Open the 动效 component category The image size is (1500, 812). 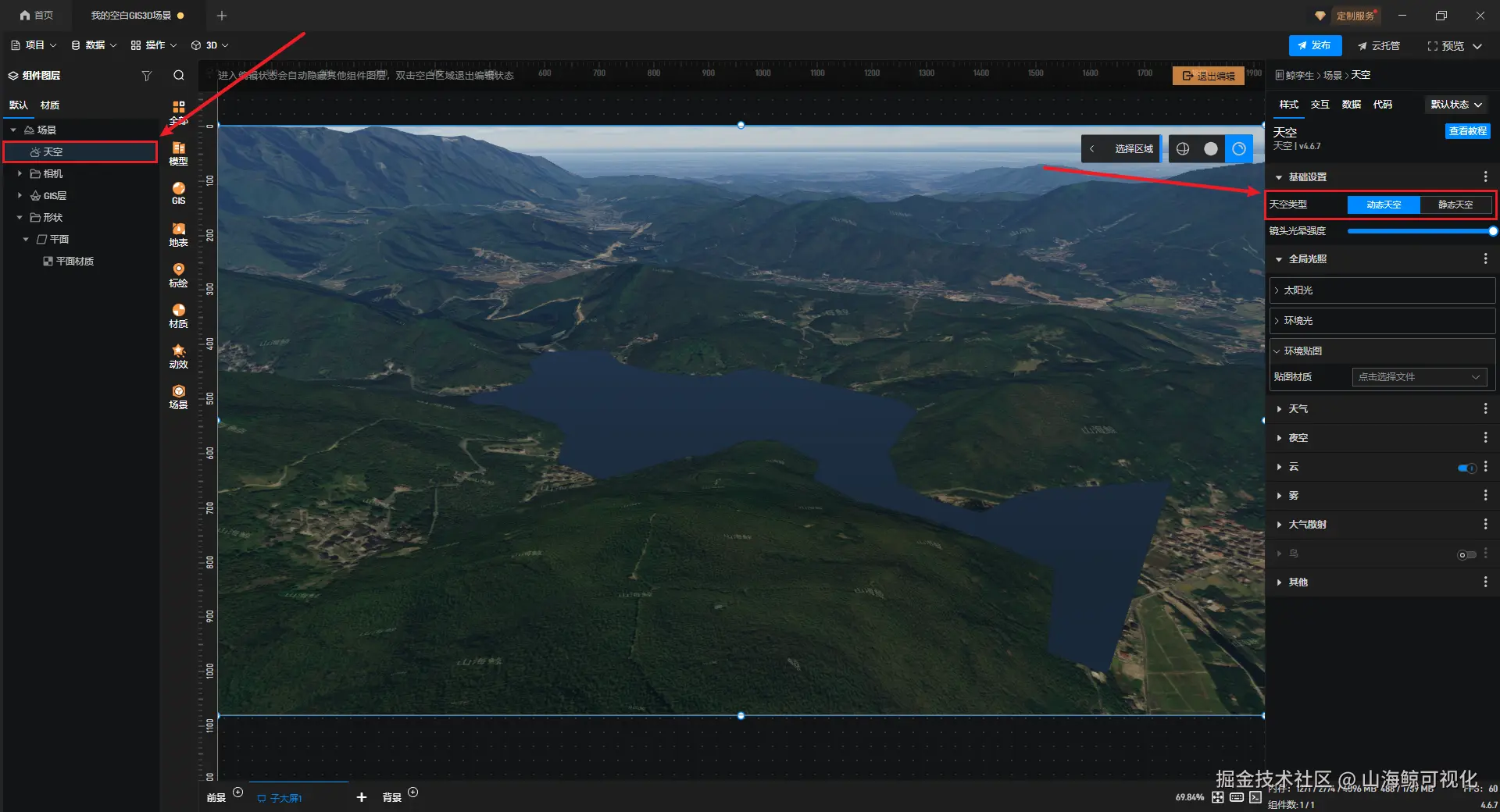click(179, 356)
